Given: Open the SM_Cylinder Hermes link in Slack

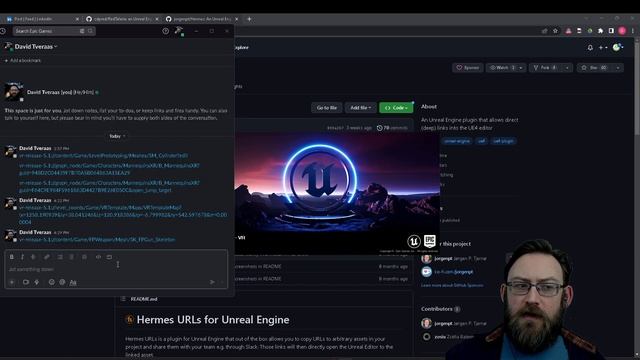Looking at the screenshot, I should pos(104,156).
